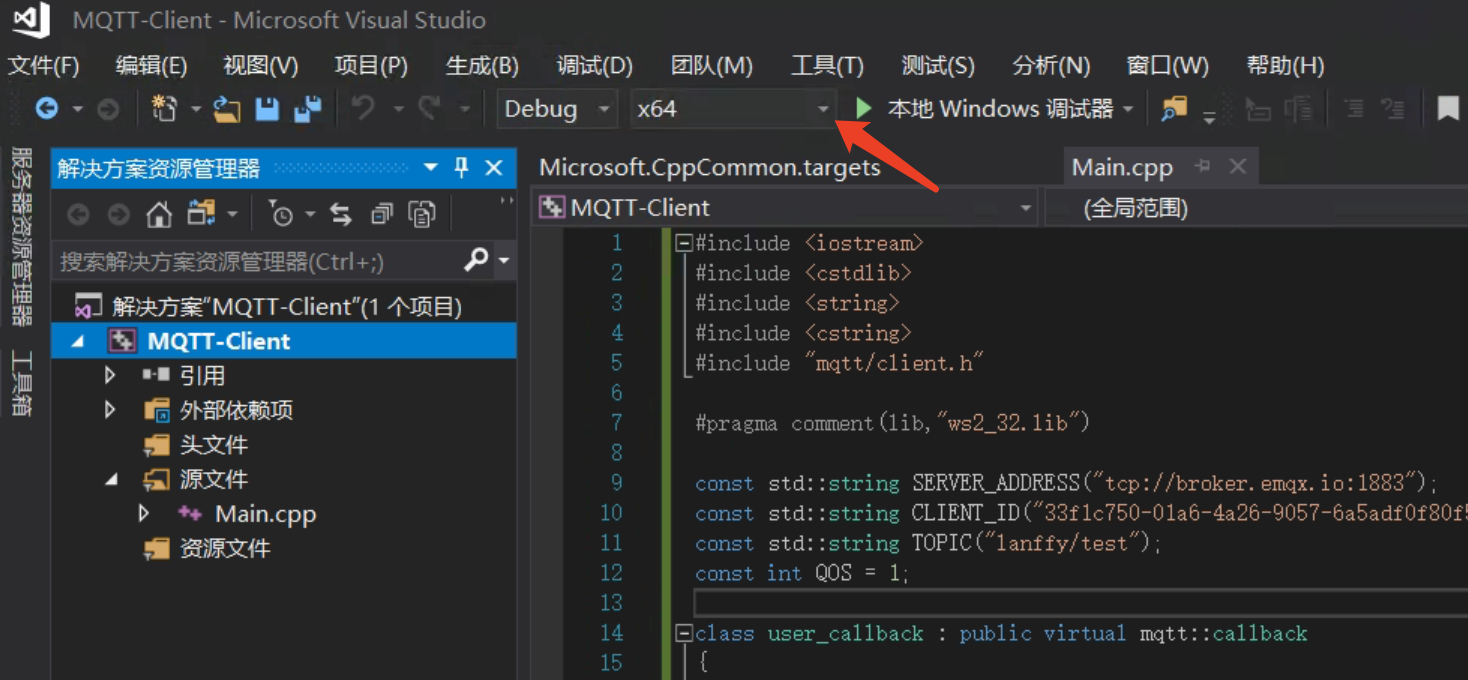Image resolution: width=1468 pixels, height=680 pixels.
Task: Collapse the #include region on line 1
Action: 684,243
